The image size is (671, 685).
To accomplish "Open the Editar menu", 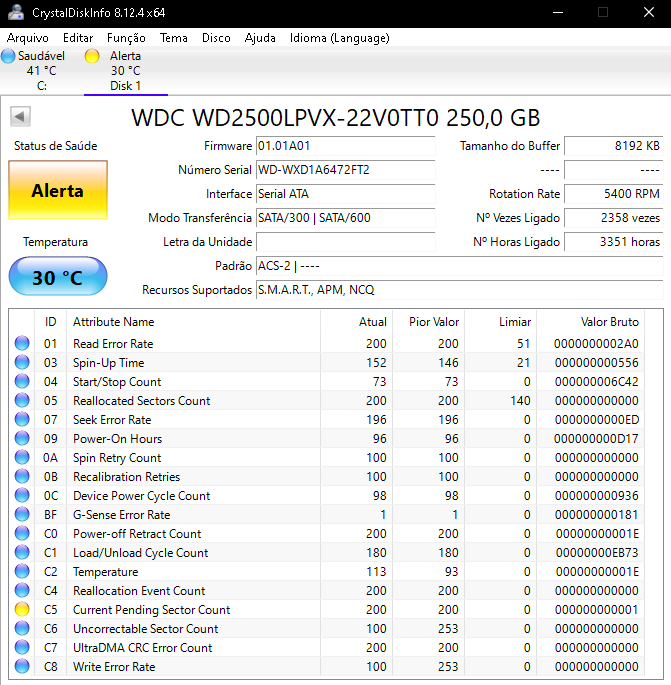I will click(x=78, y=38).
